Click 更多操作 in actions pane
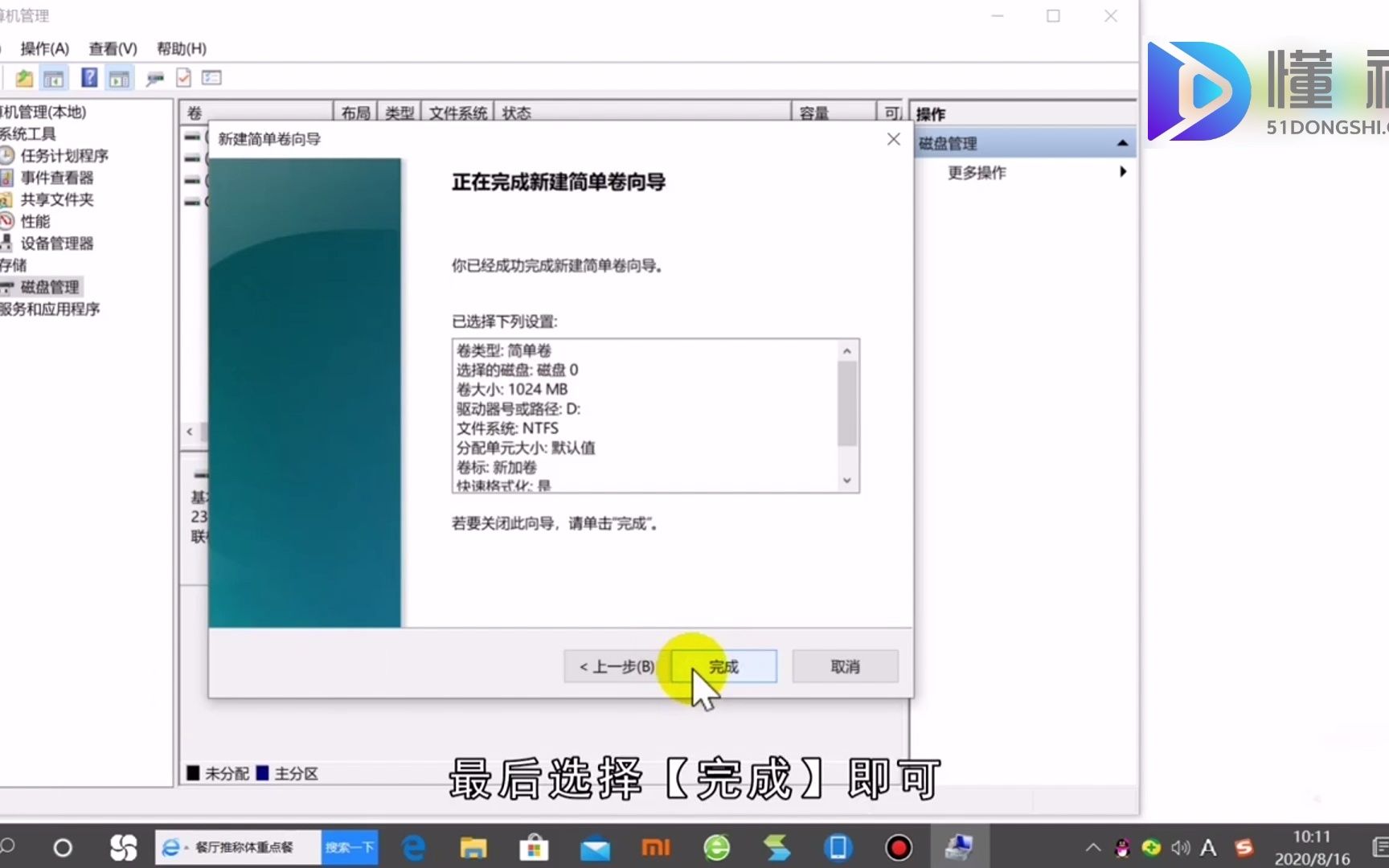The height and width of the screenshot is (868, 1389). point(977,172)
